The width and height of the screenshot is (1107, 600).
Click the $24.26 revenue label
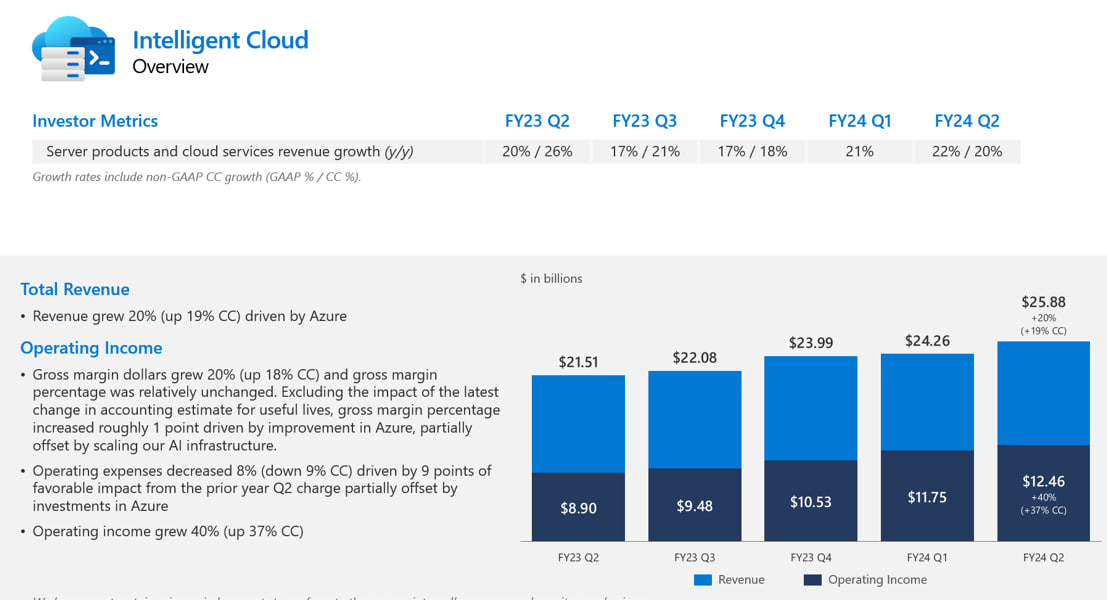click(927, 341)
